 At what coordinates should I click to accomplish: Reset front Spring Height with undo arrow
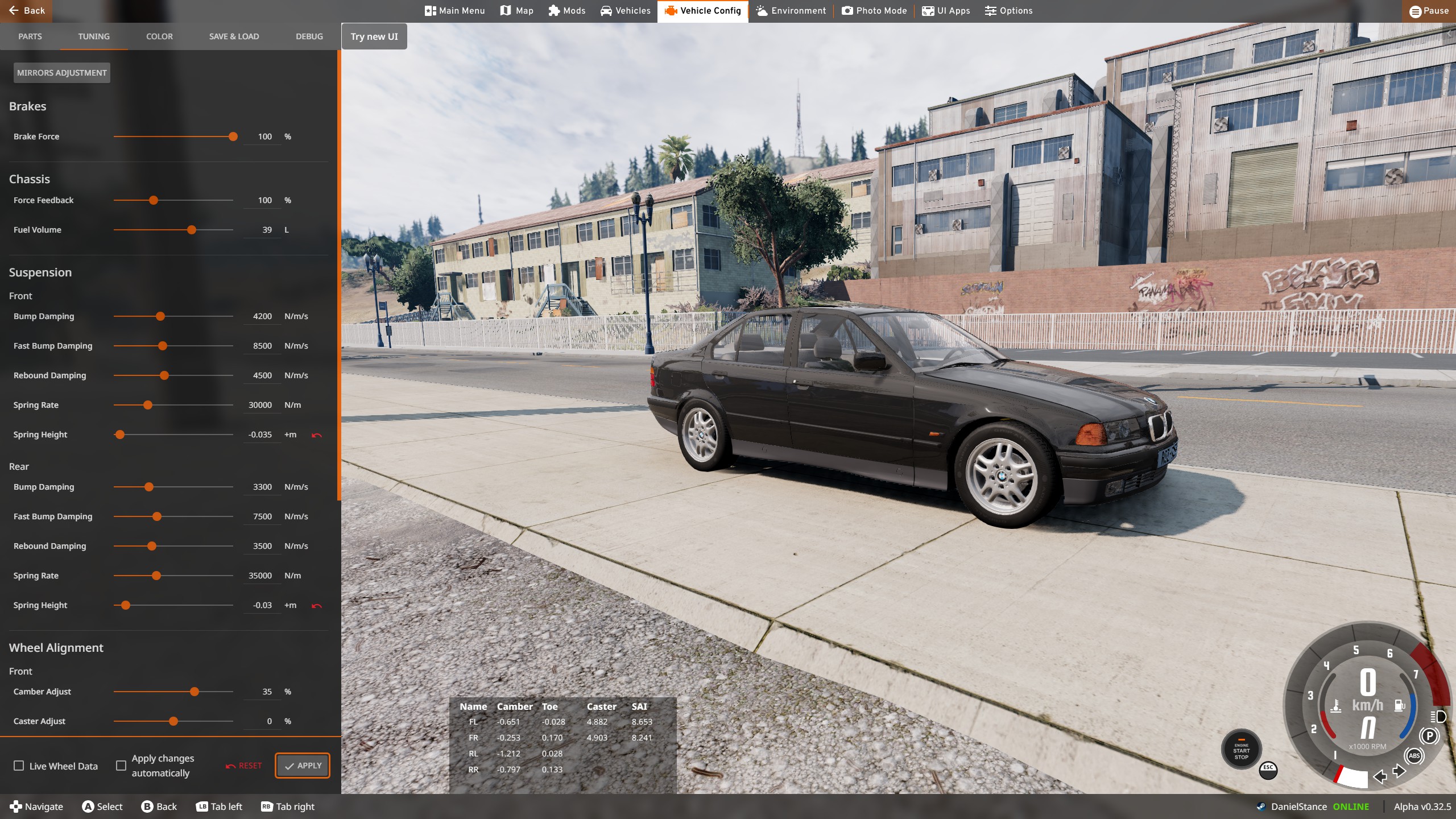(317, 435)
